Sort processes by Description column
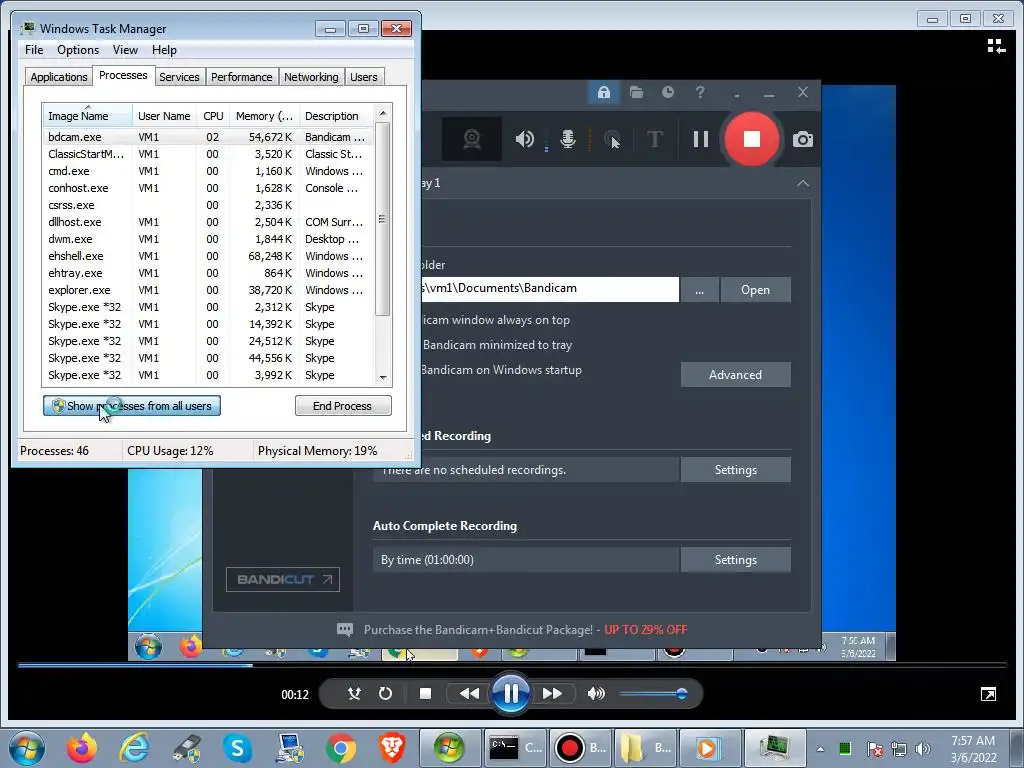Viewport: 1024px width, 768px height. coord(337,116)
